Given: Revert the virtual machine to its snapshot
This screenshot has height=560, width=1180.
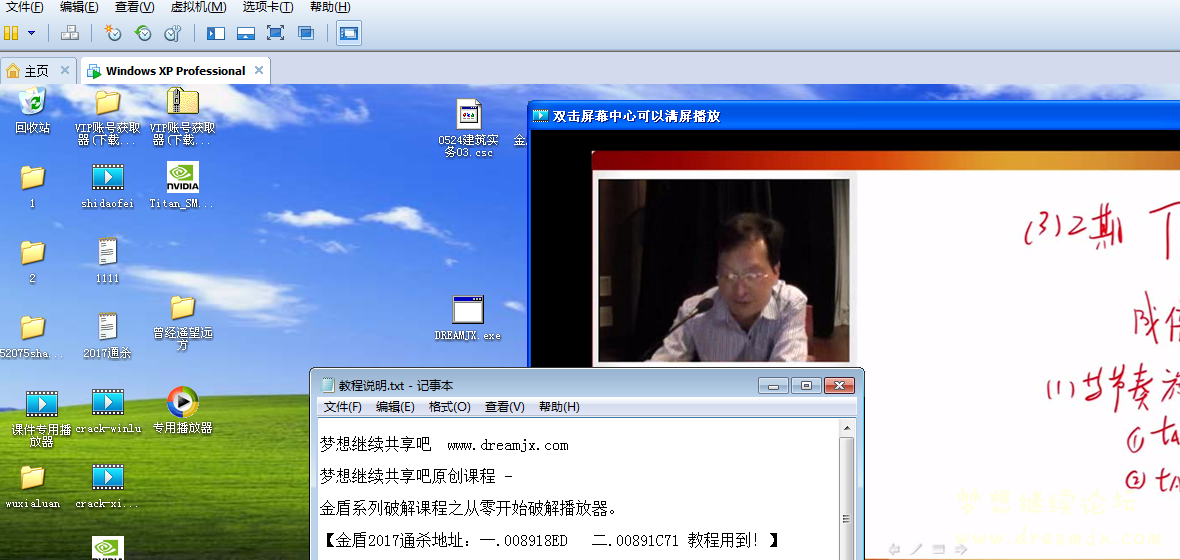Looking at the screenshot, I should click(143, 33).
